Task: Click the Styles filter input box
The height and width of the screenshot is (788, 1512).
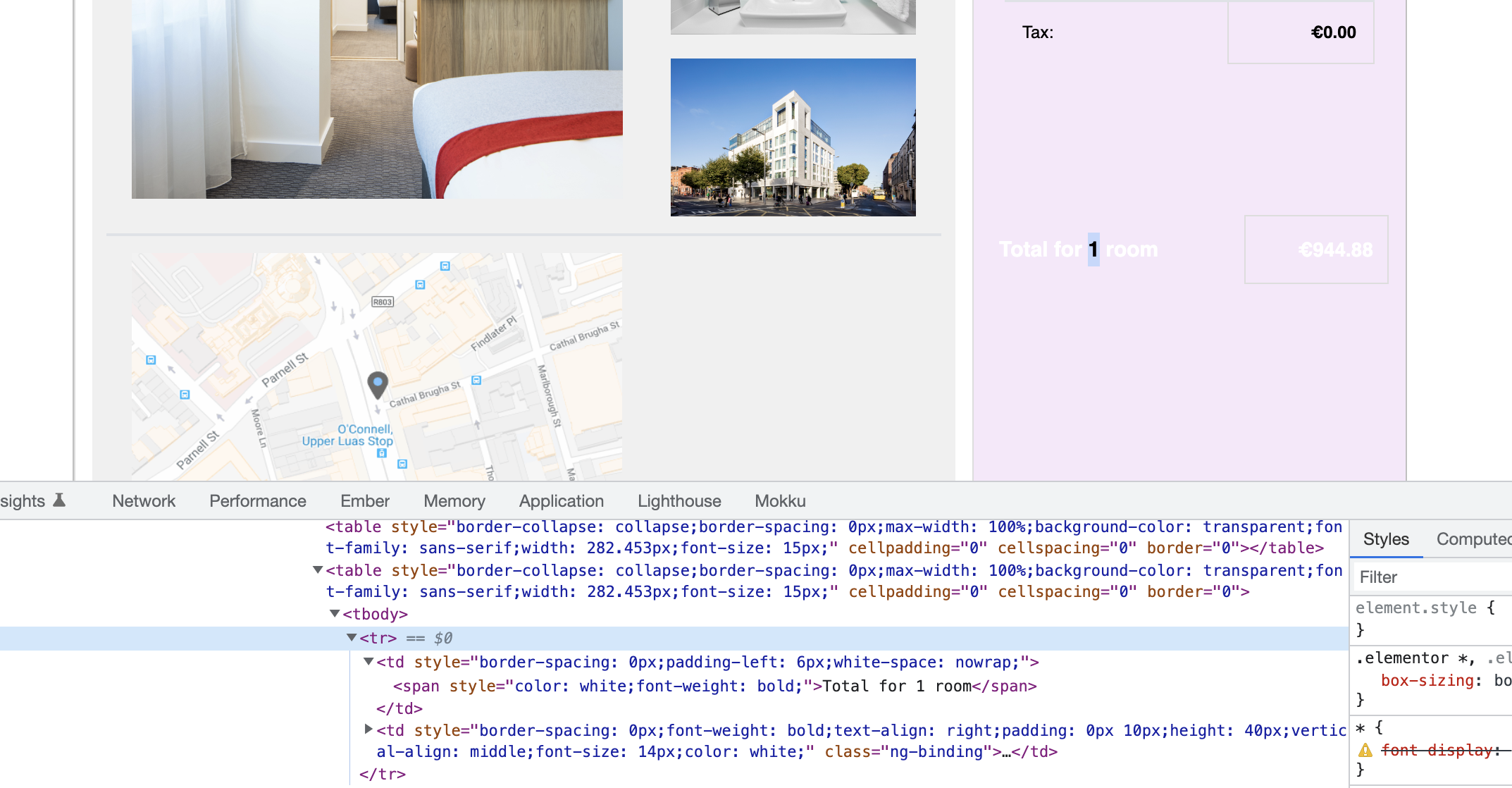Action: coord(1430,577)
